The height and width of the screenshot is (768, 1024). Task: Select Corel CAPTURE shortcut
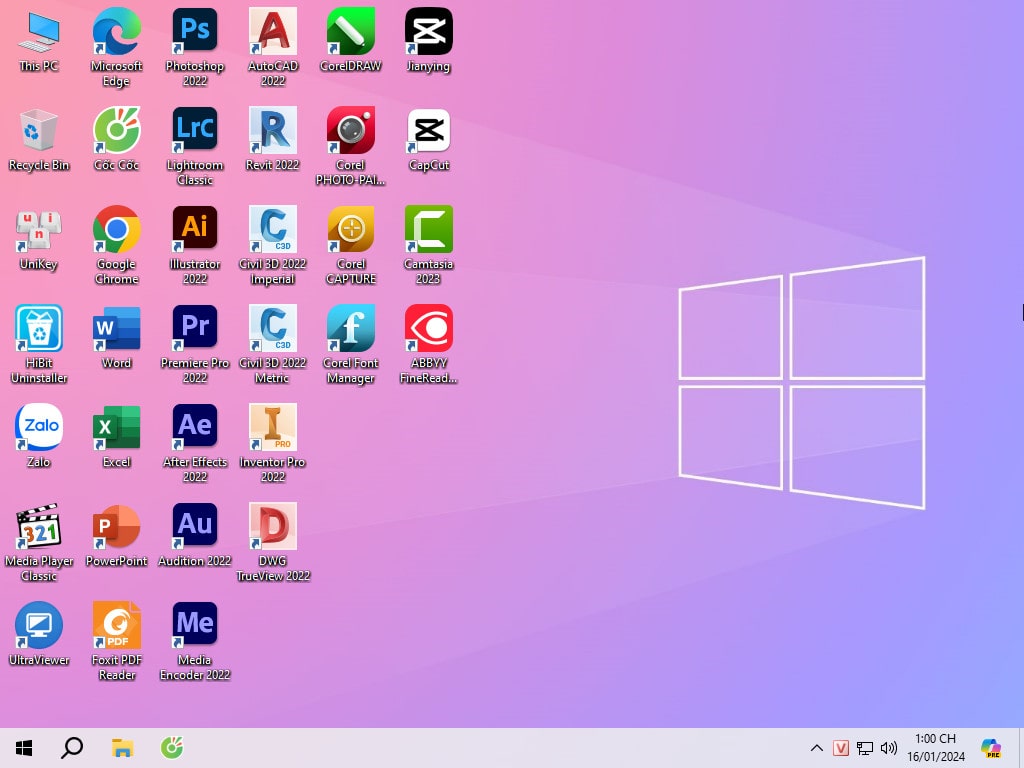(351, 246)
